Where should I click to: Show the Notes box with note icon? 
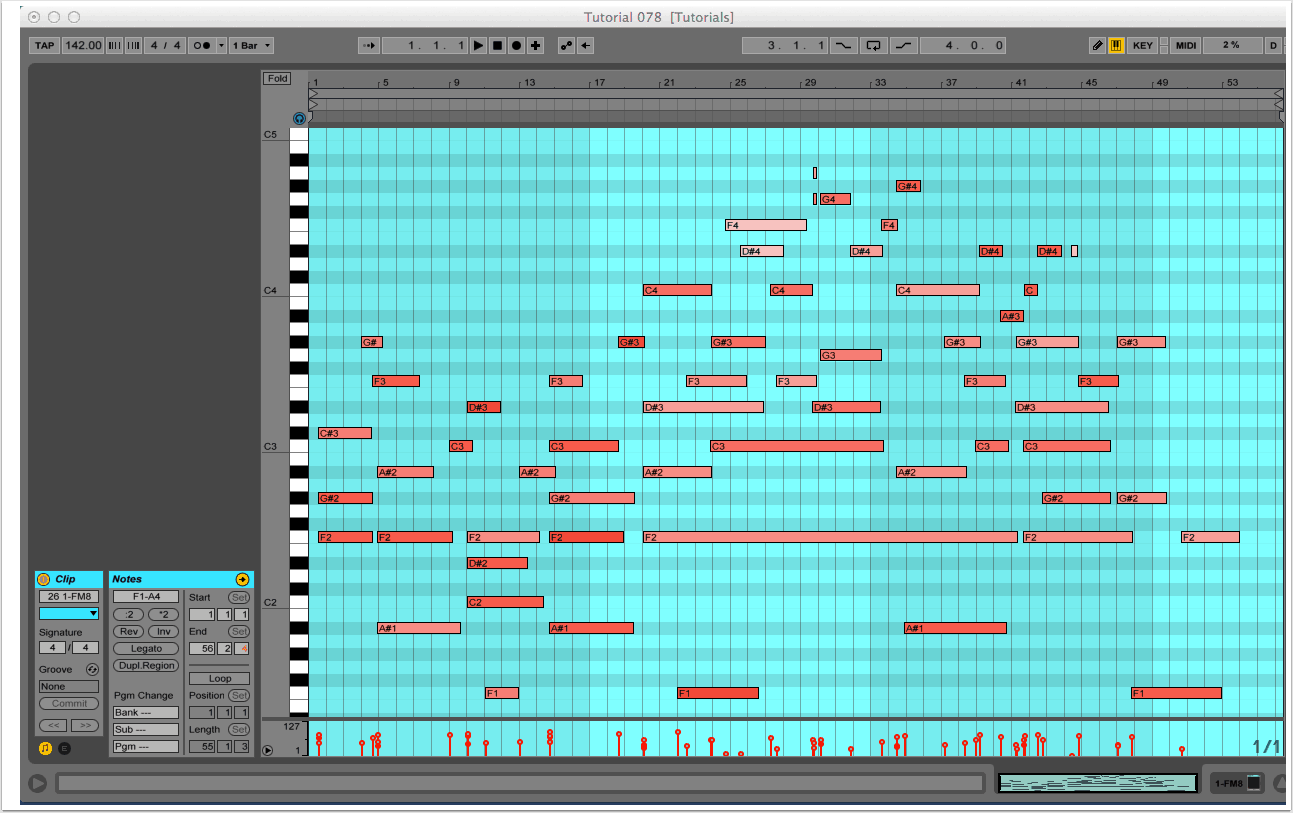(x=45, y=747)
